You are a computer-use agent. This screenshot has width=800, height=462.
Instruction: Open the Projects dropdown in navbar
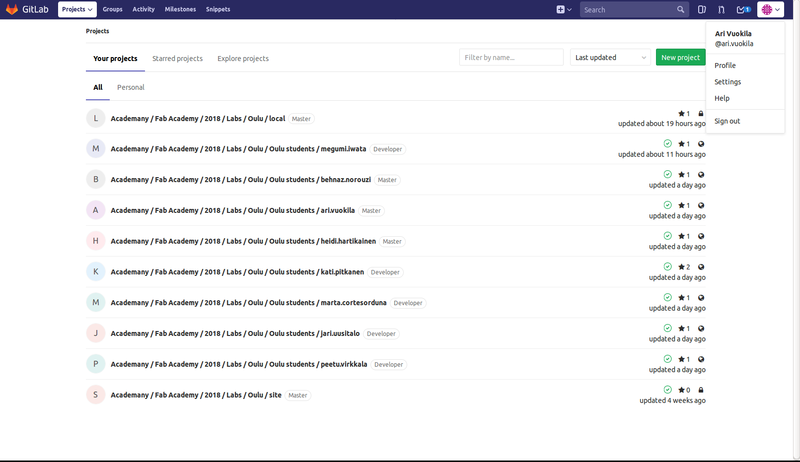click(77, 9)
